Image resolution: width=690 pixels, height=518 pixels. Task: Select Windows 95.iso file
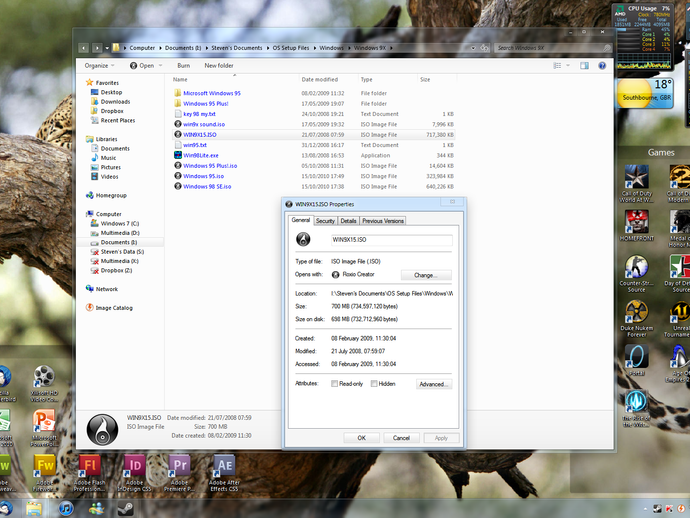tap(203, 176)
